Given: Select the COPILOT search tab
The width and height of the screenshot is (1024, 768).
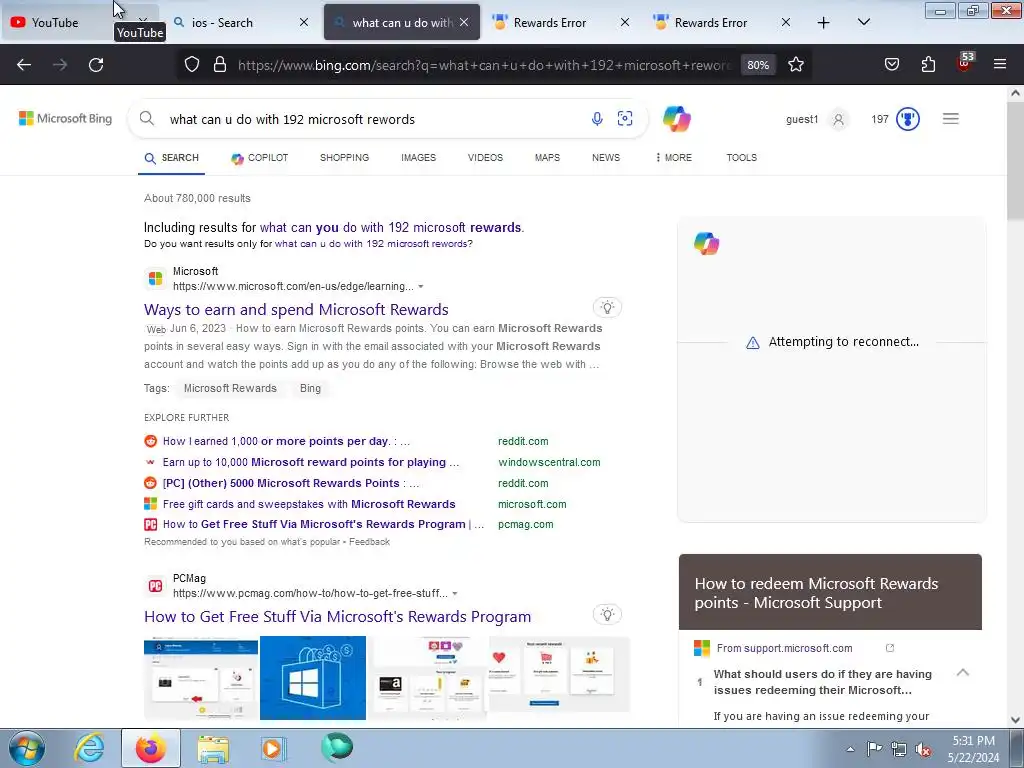Looking at the screenshot, I should (x=260, y=157).
